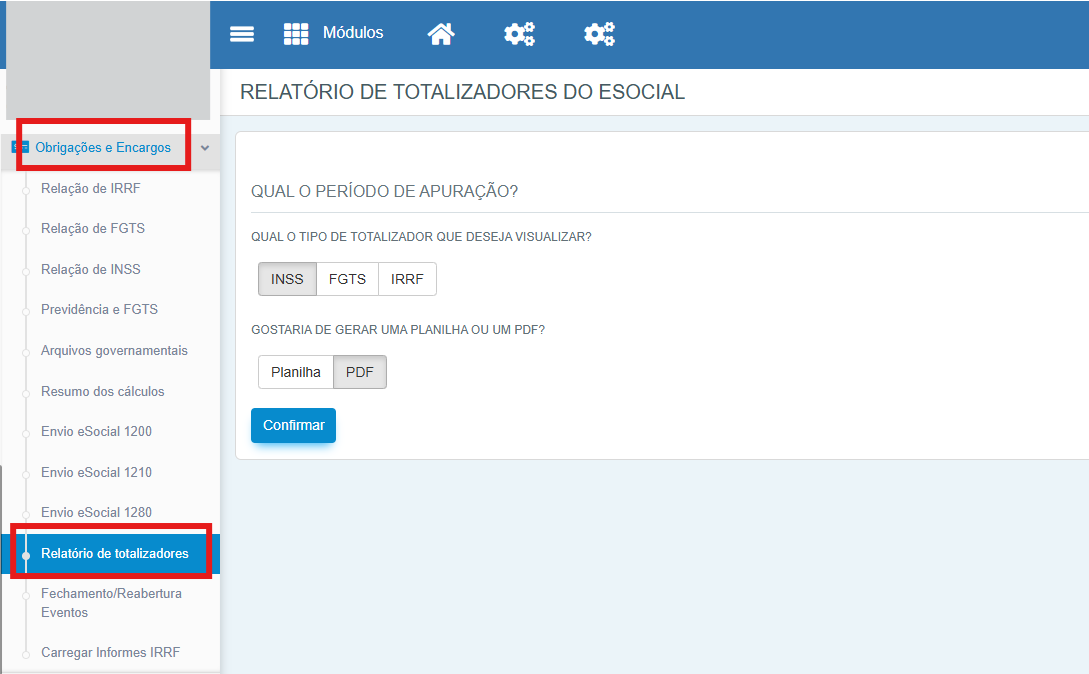The height and width of the screenshot is (674, 1089).
Task: Click the Obrigações e Encargos section icon
Action: click(20, 147)
